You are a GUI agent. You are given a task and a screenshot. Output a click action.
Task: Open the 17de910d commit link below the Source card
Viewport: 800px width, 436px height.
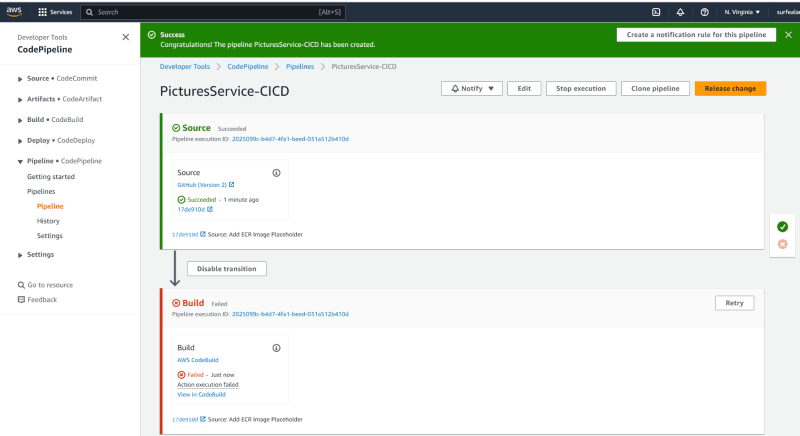185,235
